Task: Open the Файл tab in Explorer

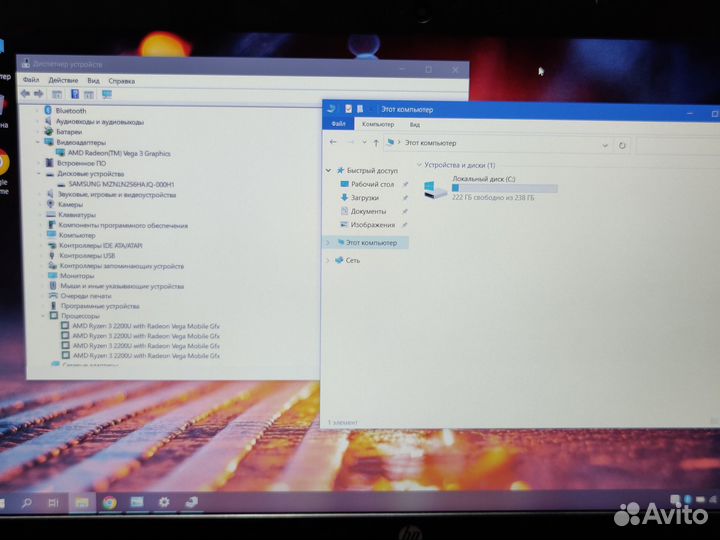Action: pyautogui.click(x=338, y=125)
